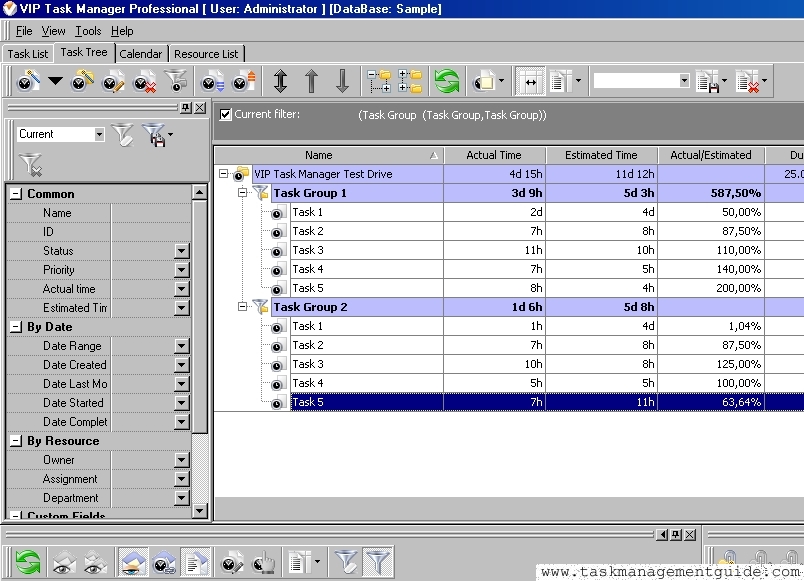This screenshot has width=804, height=581.
Task: Click the clock icon with orange up arrow
Action: [243, 81]
